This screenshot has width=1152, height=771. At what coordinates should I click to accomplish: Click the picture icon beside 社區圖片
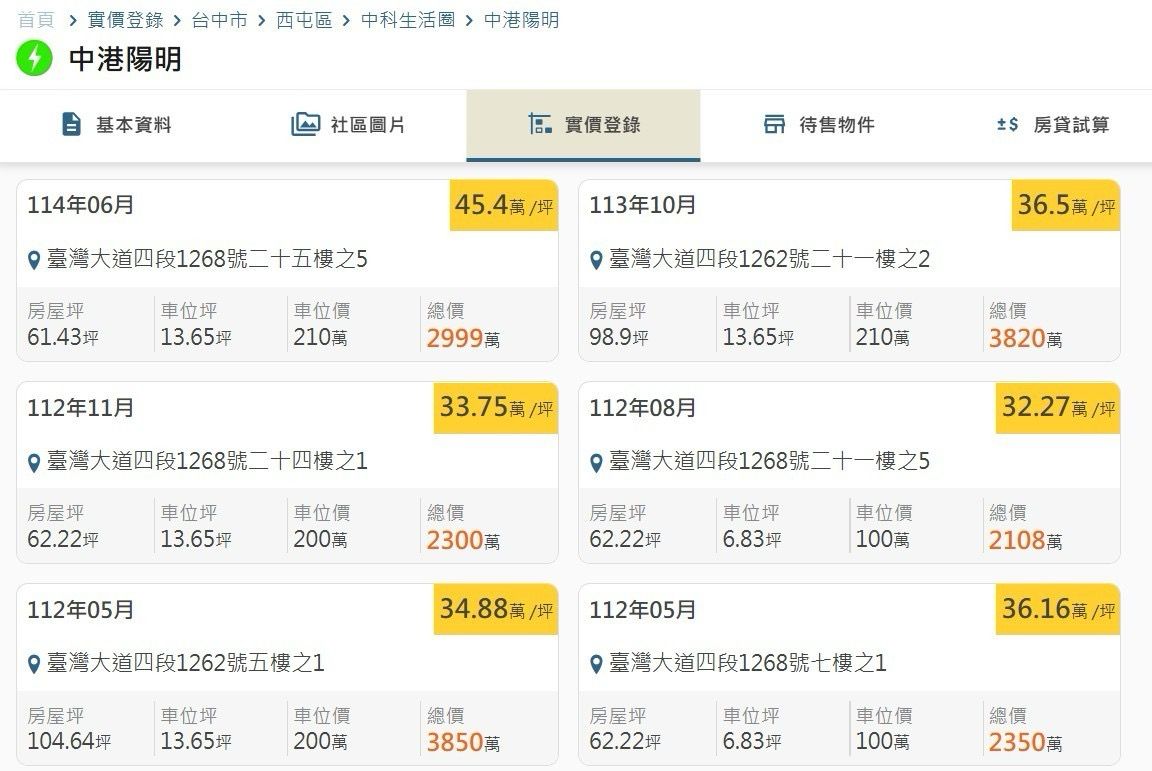click(x=305, y=125)
